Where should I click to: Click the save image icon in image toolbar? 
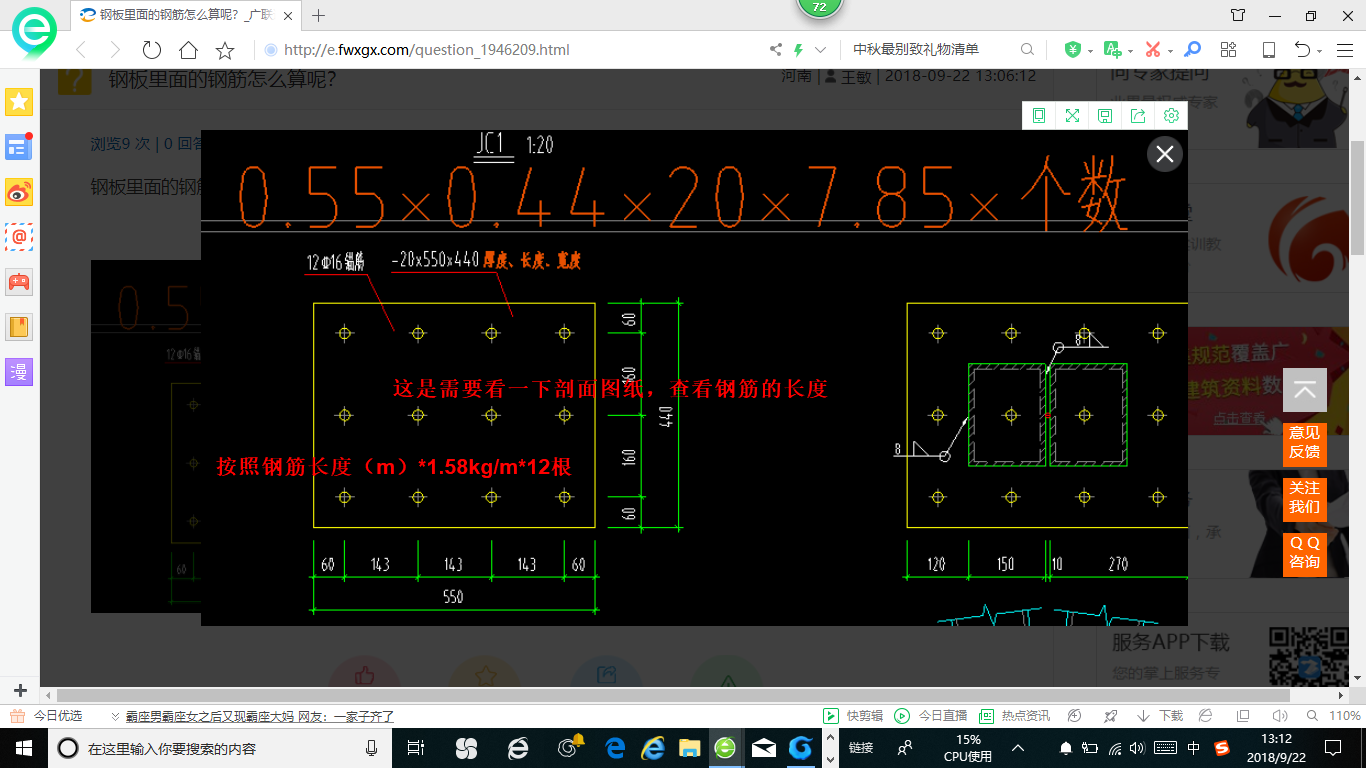1105,116
